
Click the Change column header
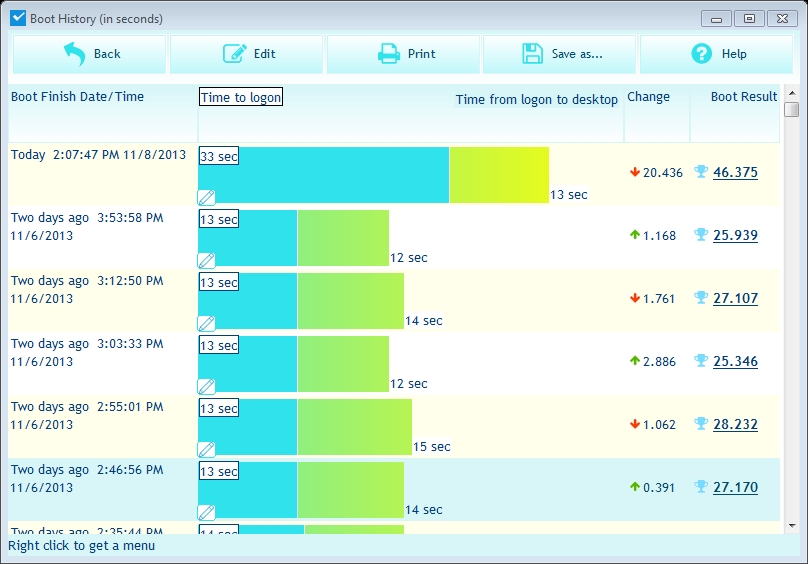[x=648, y=97]
